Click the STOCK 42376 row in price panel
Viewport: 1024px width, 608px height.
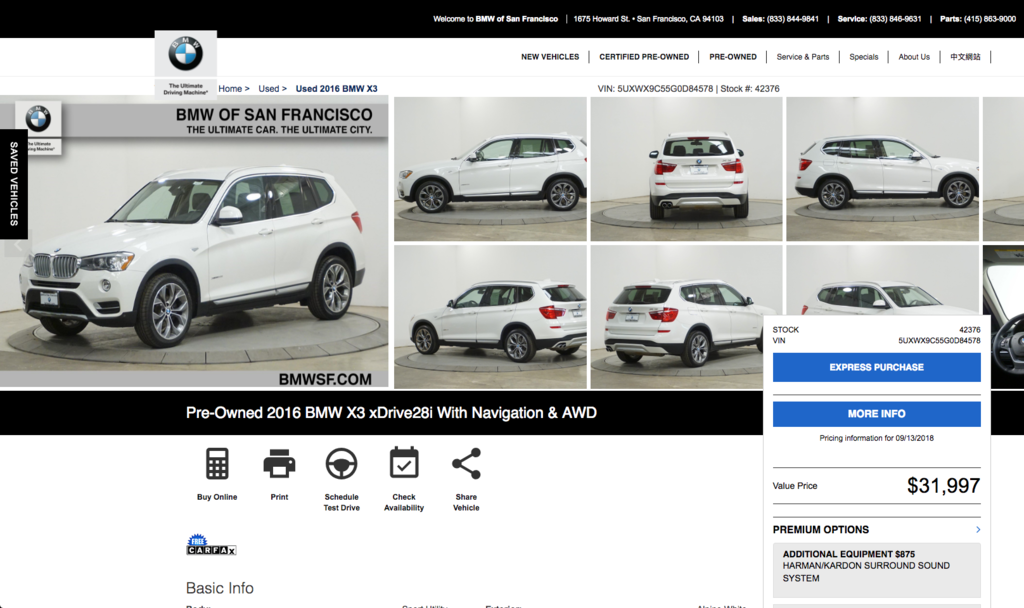(x=876, y=330)
